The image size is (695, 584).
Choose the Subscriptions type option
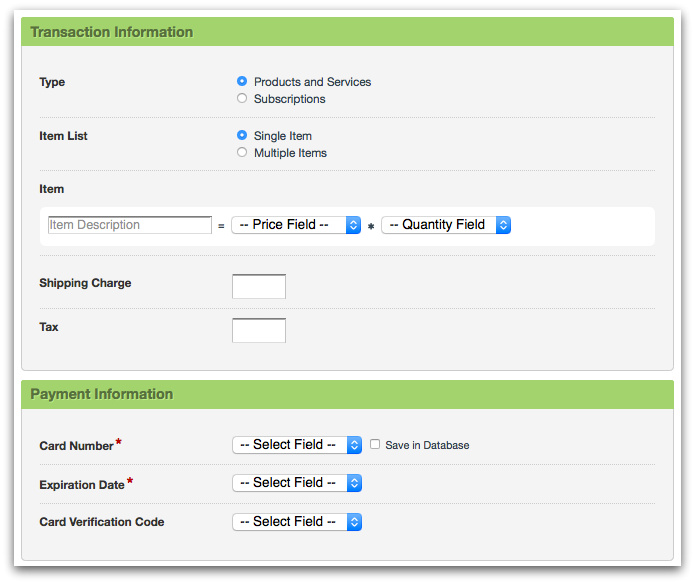(x=242, y=99)
